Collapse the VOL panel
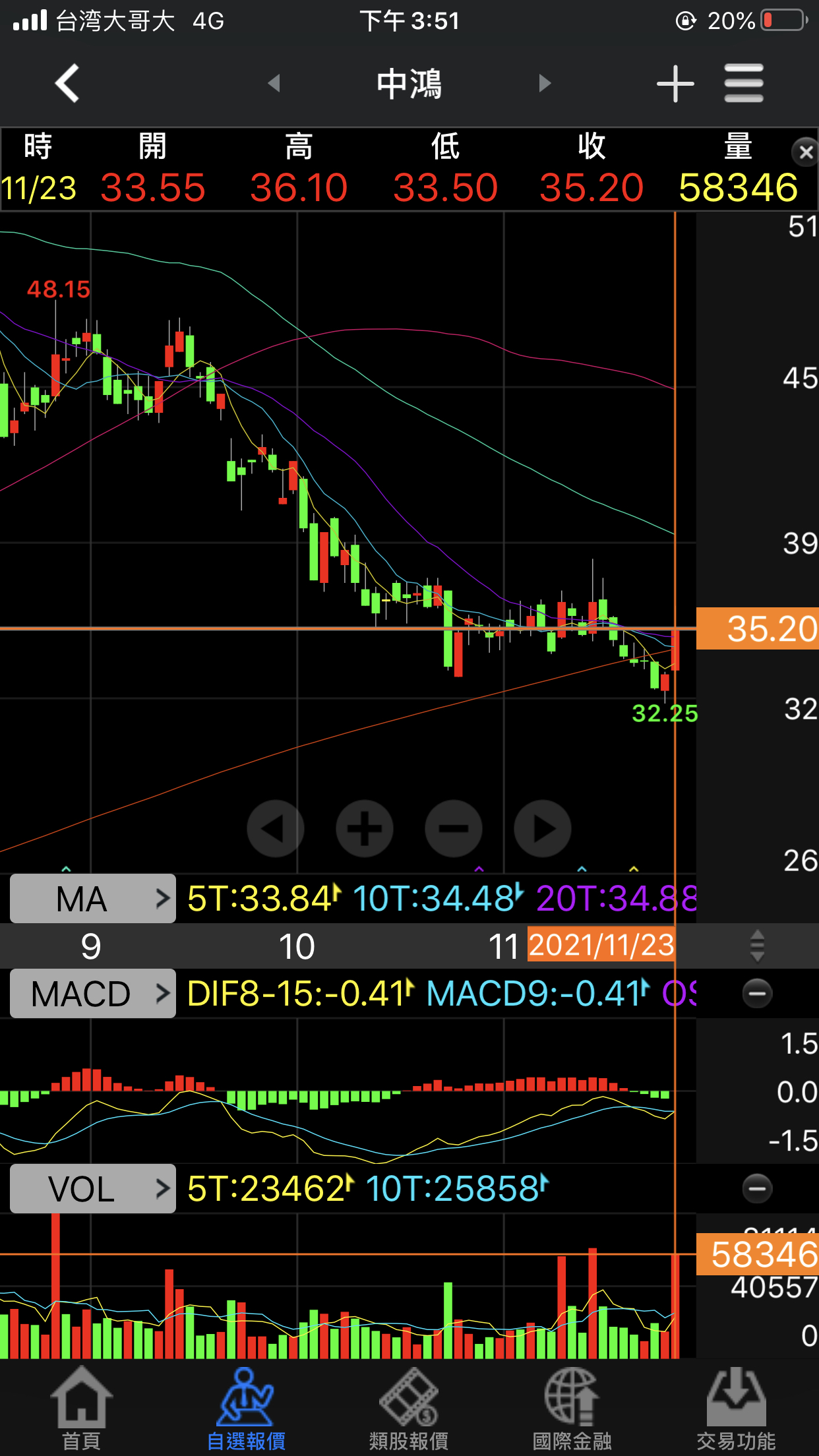Image resolution: width=819 pixels, height=1456 pixels. [757, 1189]
